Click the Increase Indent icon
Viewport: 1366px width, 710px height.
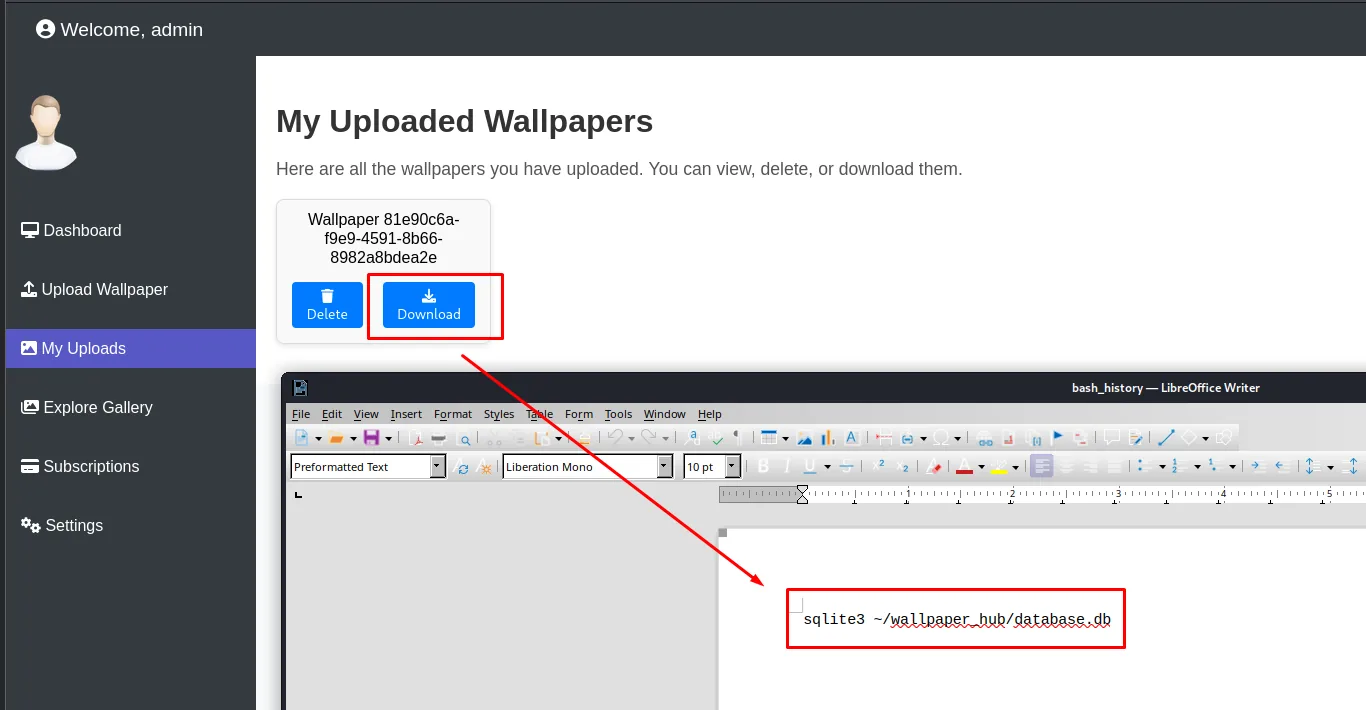click(x=1258, y=466)
